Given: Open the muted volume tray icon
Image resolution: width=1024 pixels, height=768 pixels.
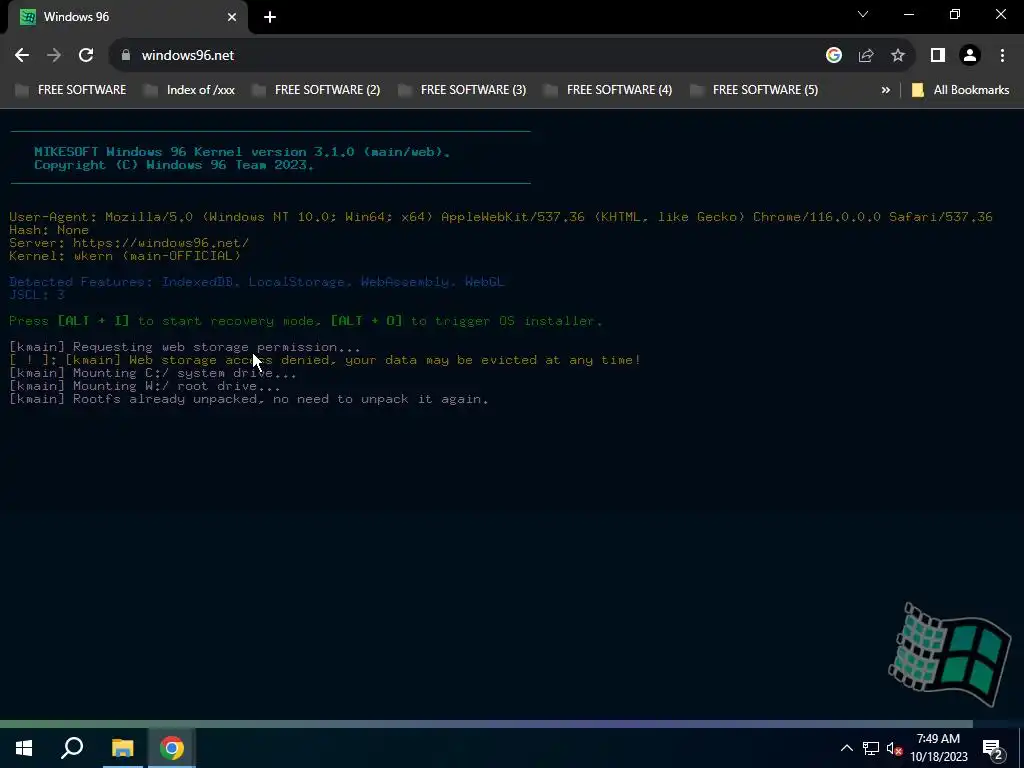Looking at the screenshot, I should [x=894, y=748].
